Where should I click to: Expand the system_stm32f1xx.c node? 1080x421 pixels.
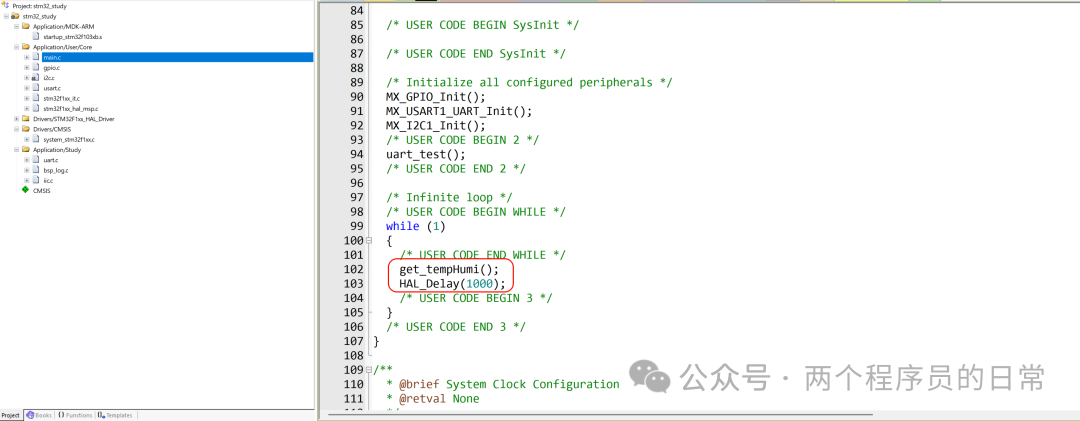26,139
